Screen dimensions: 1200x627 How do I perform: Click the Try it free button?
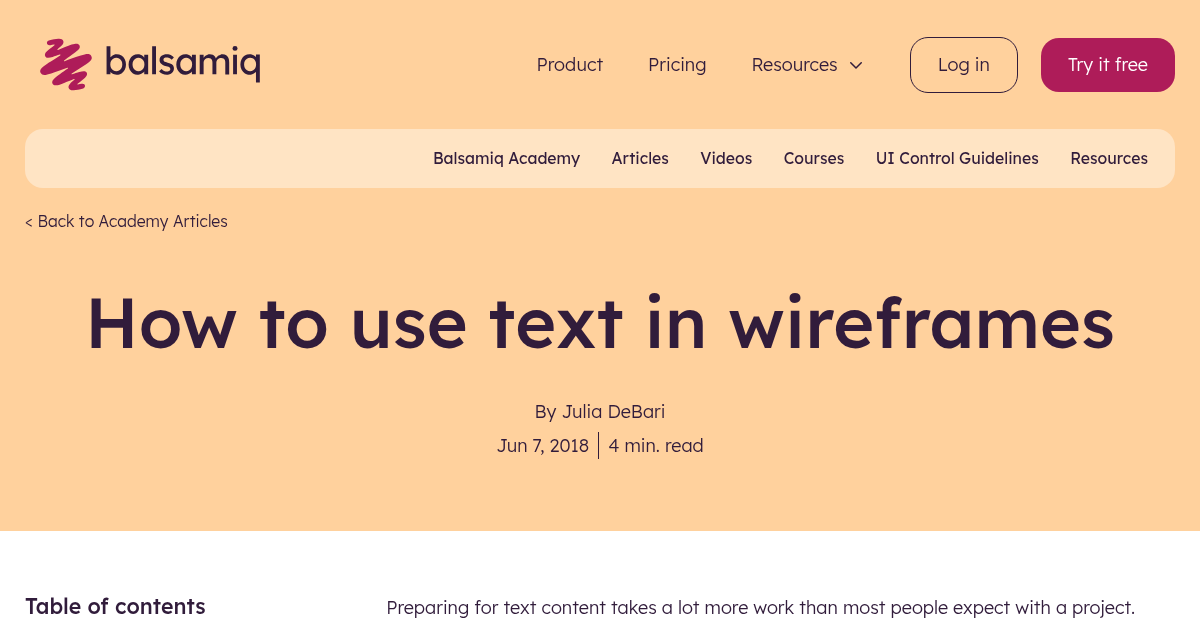[1107, 64]
